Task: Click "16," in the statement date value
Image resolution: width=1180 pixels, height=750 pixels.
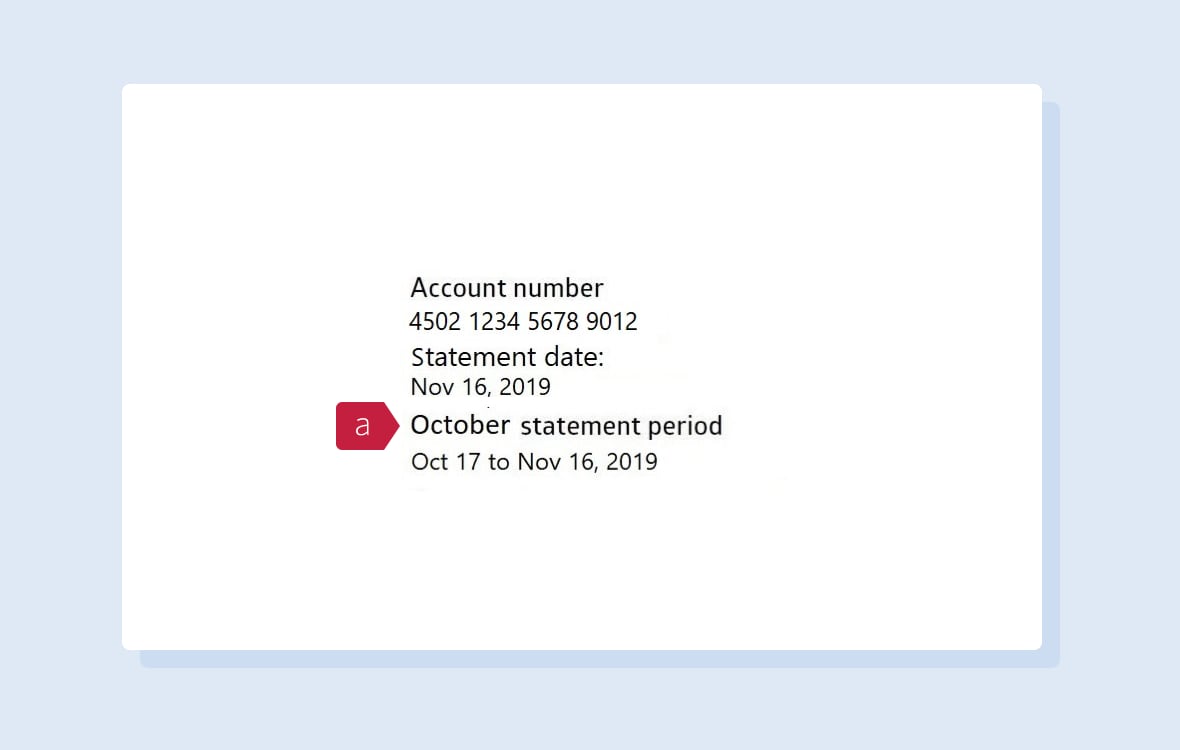Action: click(x=476, y=387)
